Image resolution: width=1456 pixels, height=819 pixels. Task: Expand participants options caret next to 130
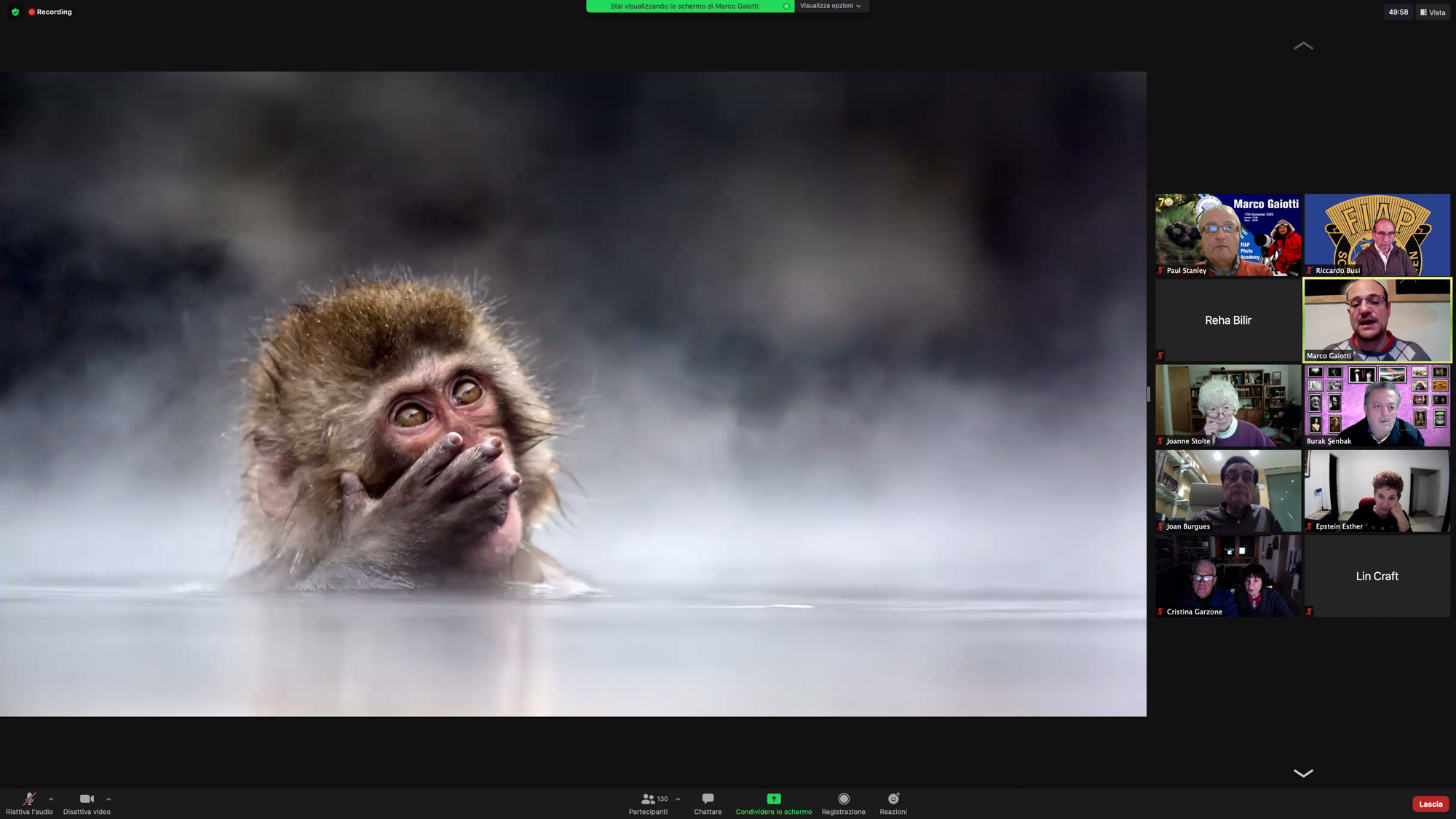tap(678, 799)
